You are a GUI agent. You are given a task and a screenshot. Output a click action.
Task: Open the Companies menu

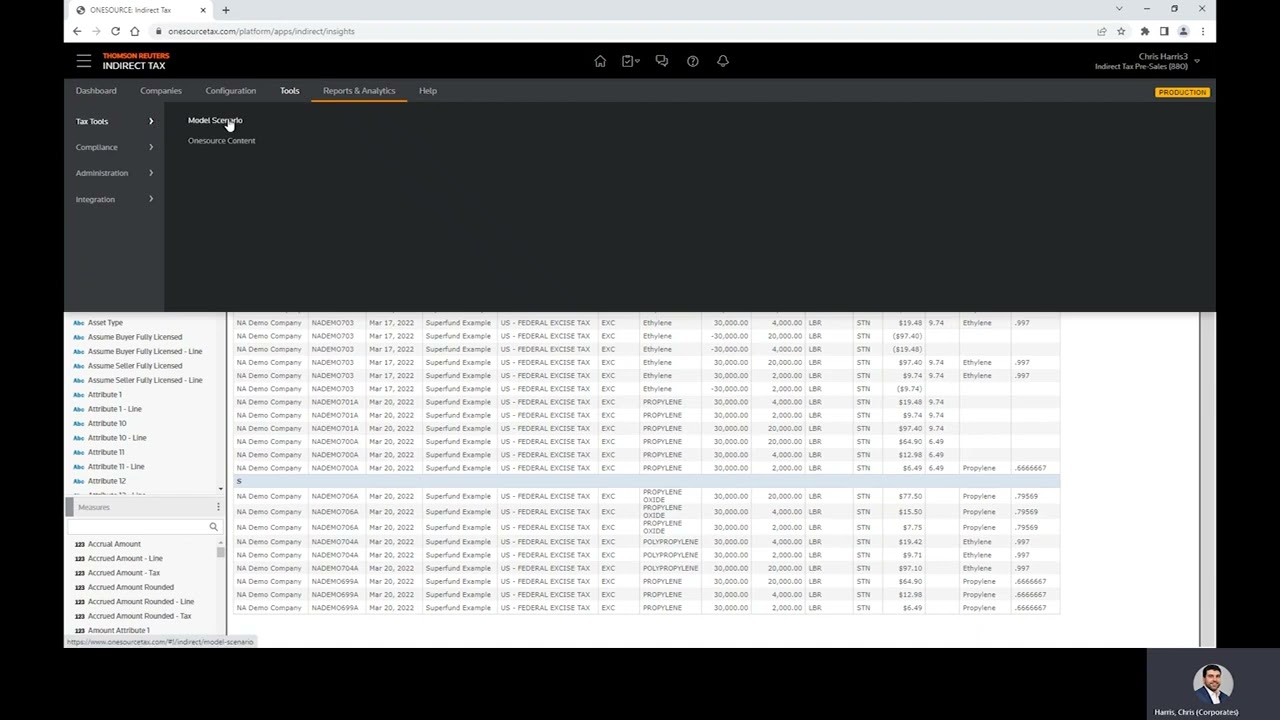pos(161,91)
